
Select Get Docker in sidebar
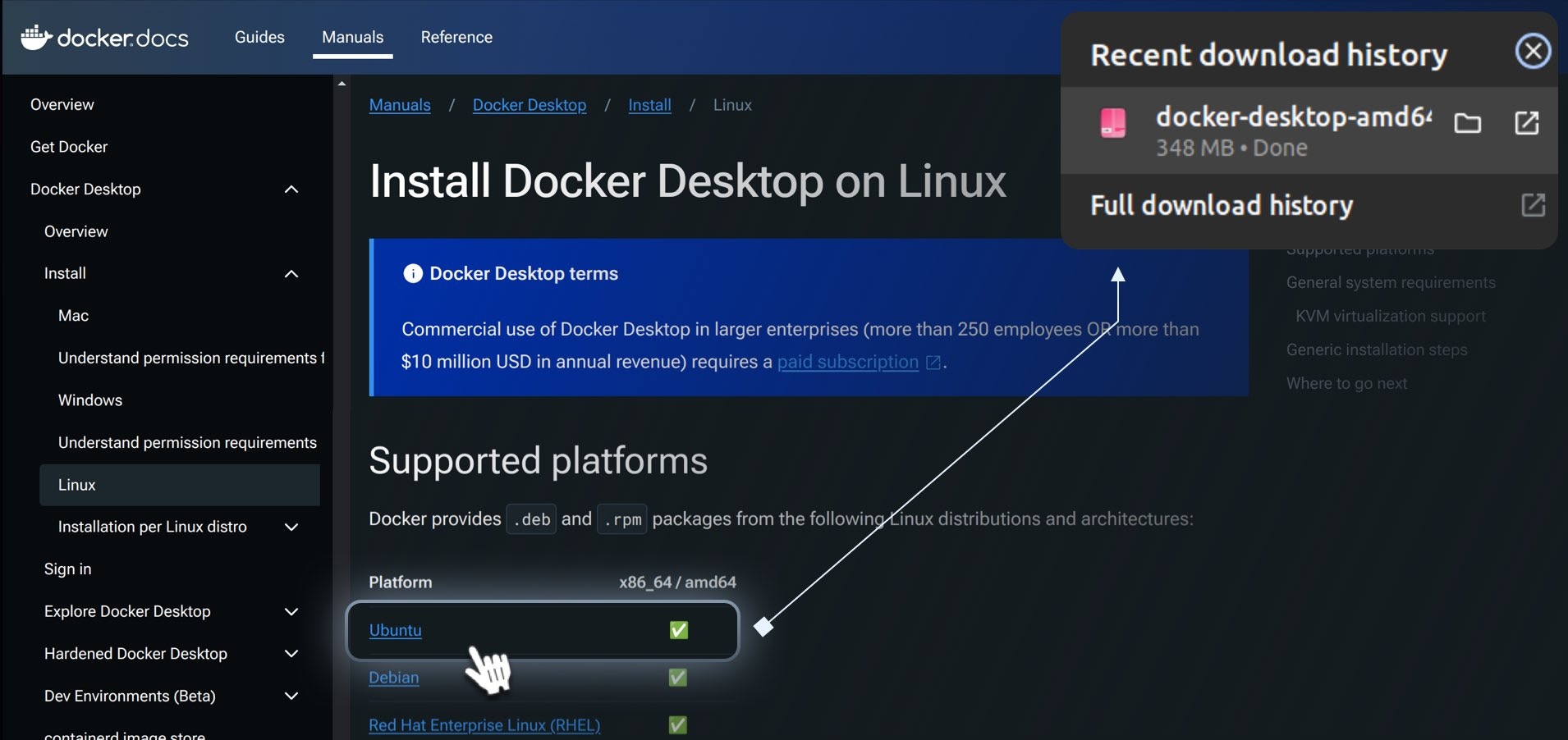click(x=69, y=147)
